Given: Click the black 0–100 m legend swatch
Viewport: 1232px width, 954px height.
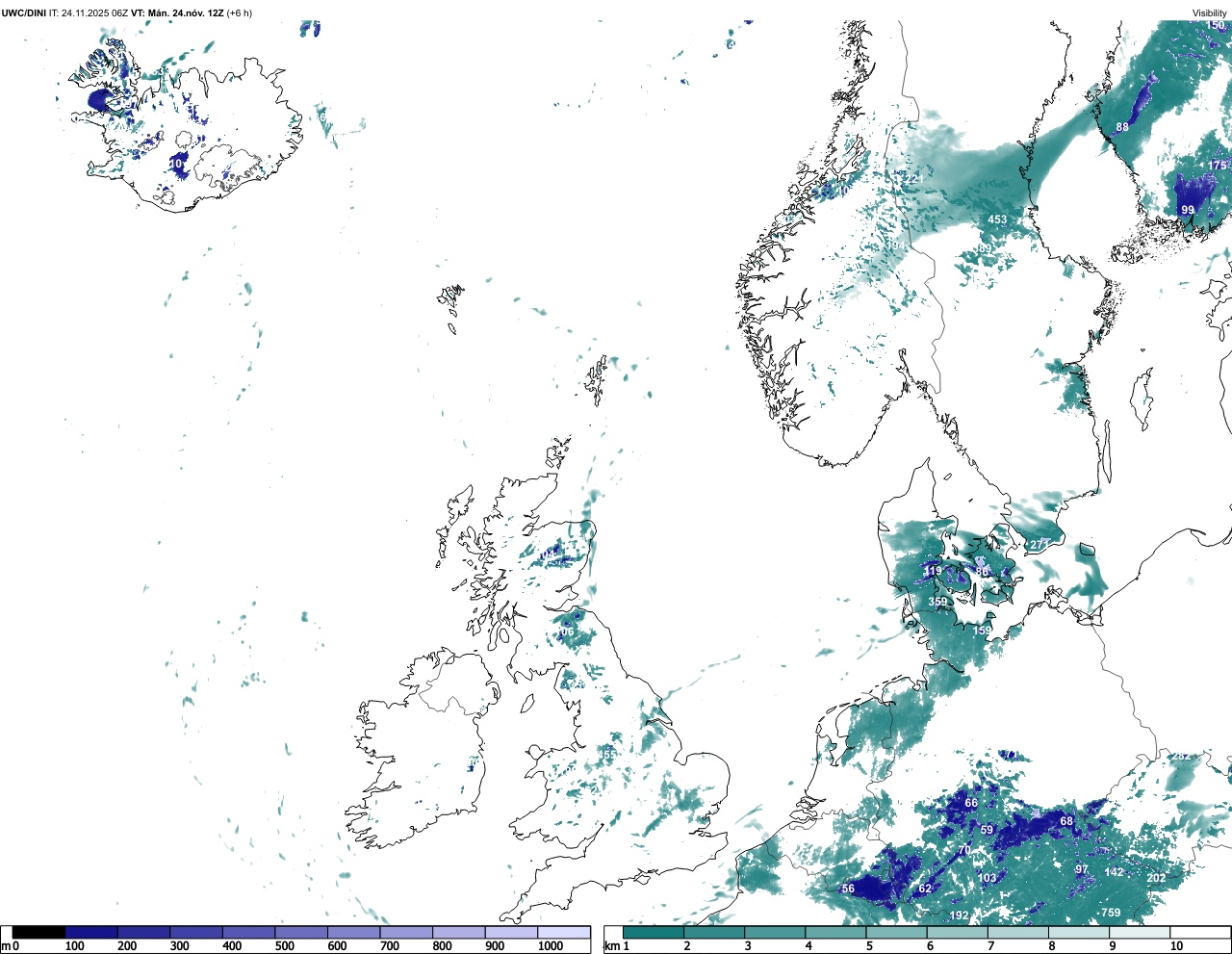Looking at the screenshot, I should click(x=39, y=932).
